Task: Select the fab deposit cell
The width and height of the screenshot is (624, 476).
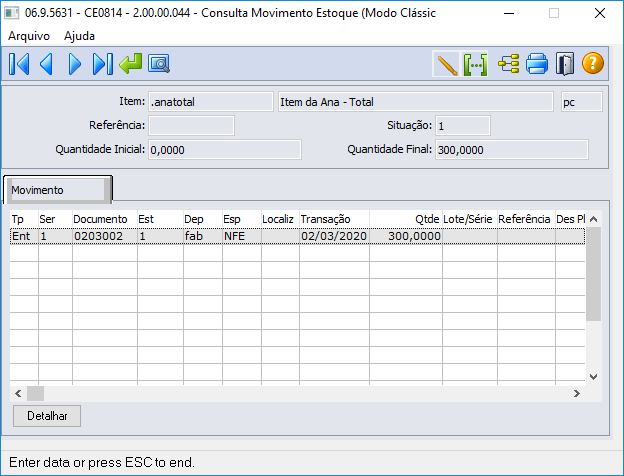Action: [x=203, y=236]
